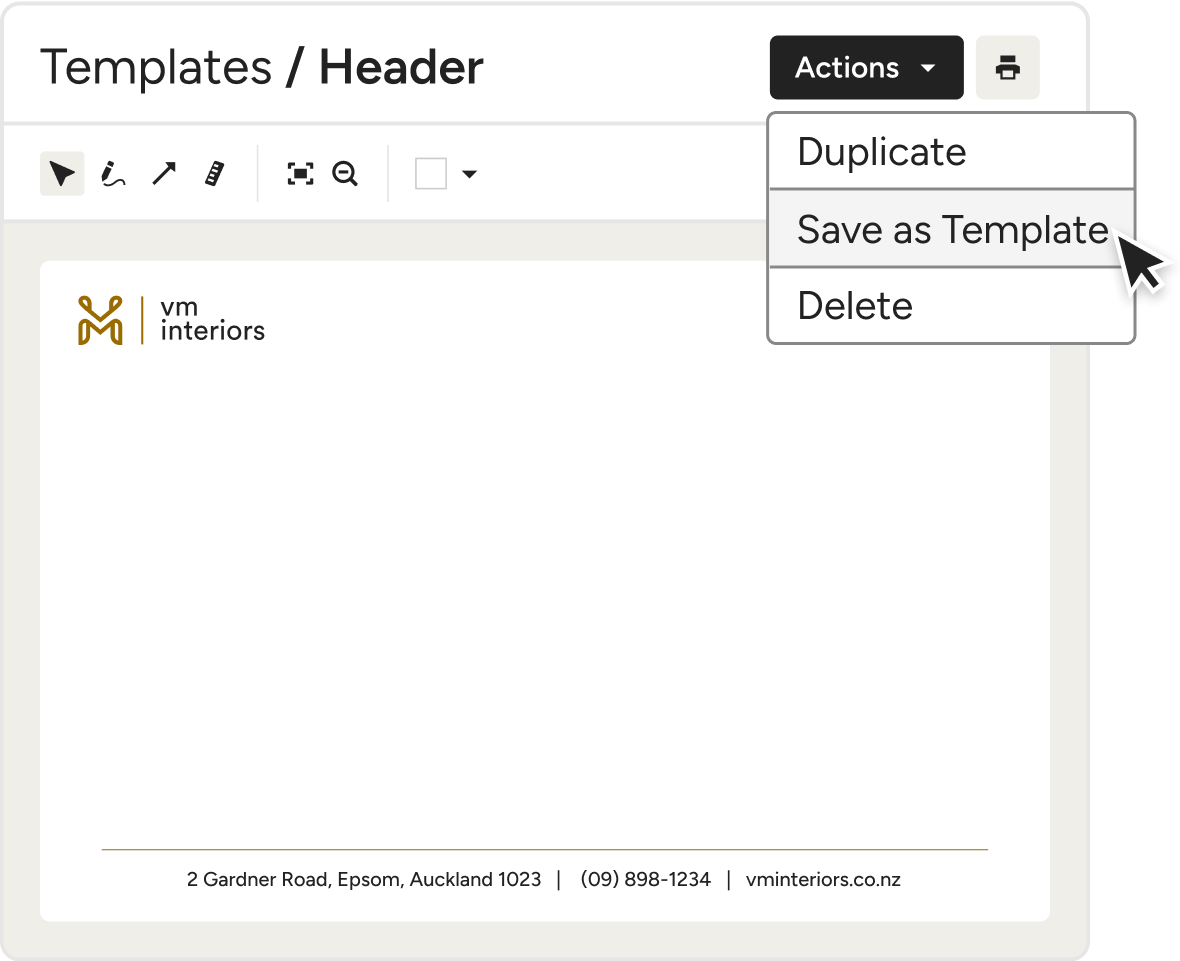The height and width of the screenshot is (961, 1180).
Task: Click the vminteriors.co.nz website text
Action: [823, 879]
